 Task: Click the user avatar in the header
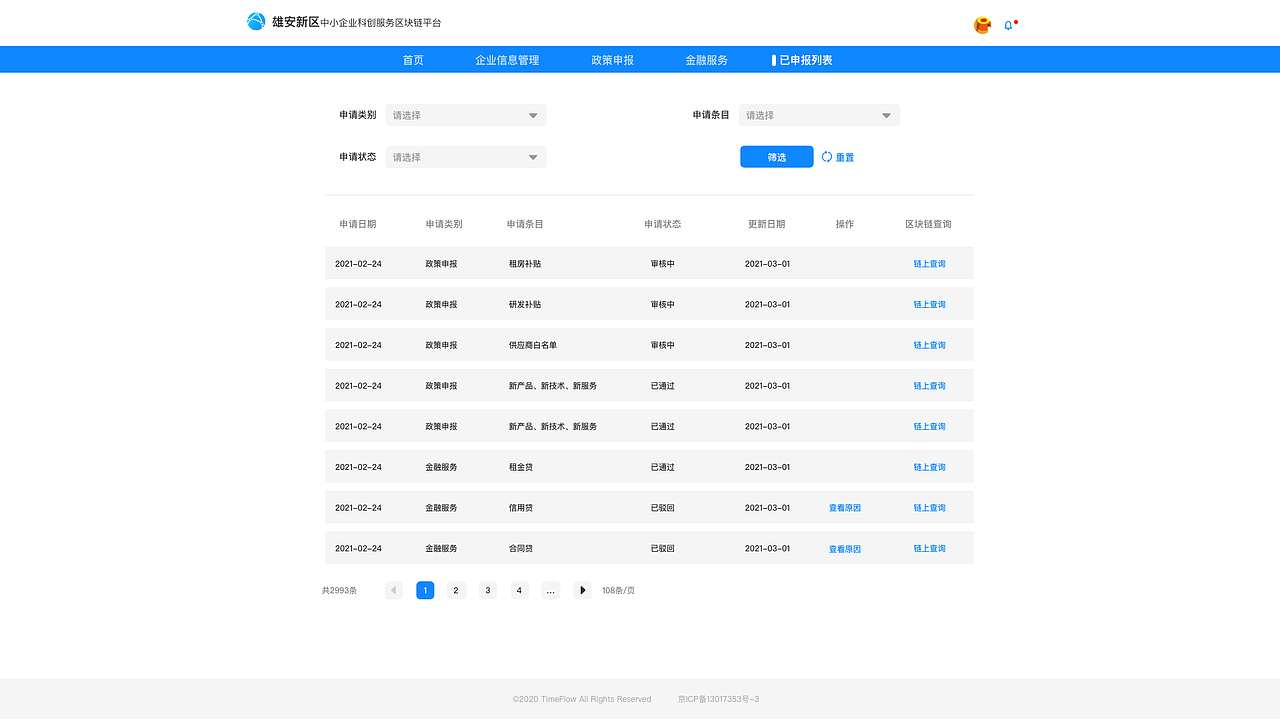[981, 24]
